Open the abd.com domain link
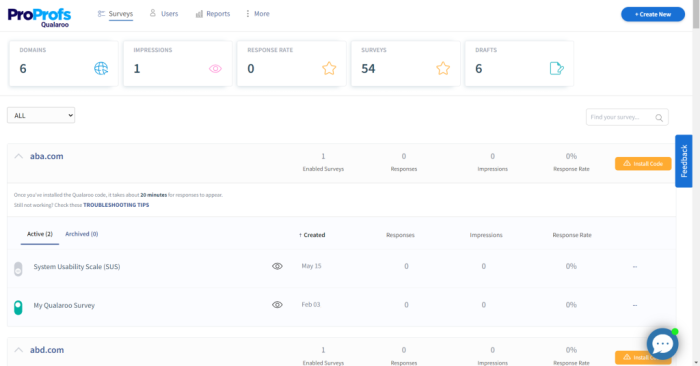 pyautogui.click(x=47, y=350)
